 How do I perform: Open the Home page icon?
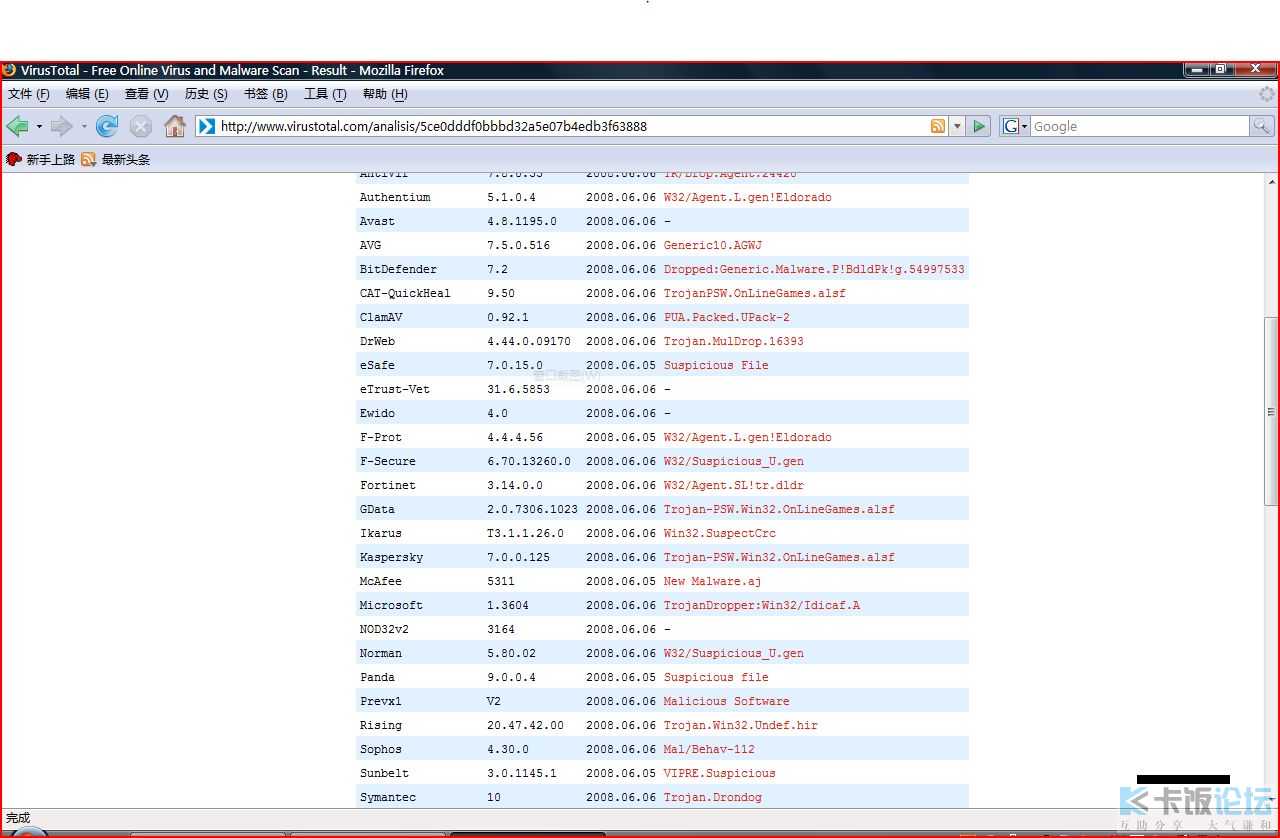[175, 126]
